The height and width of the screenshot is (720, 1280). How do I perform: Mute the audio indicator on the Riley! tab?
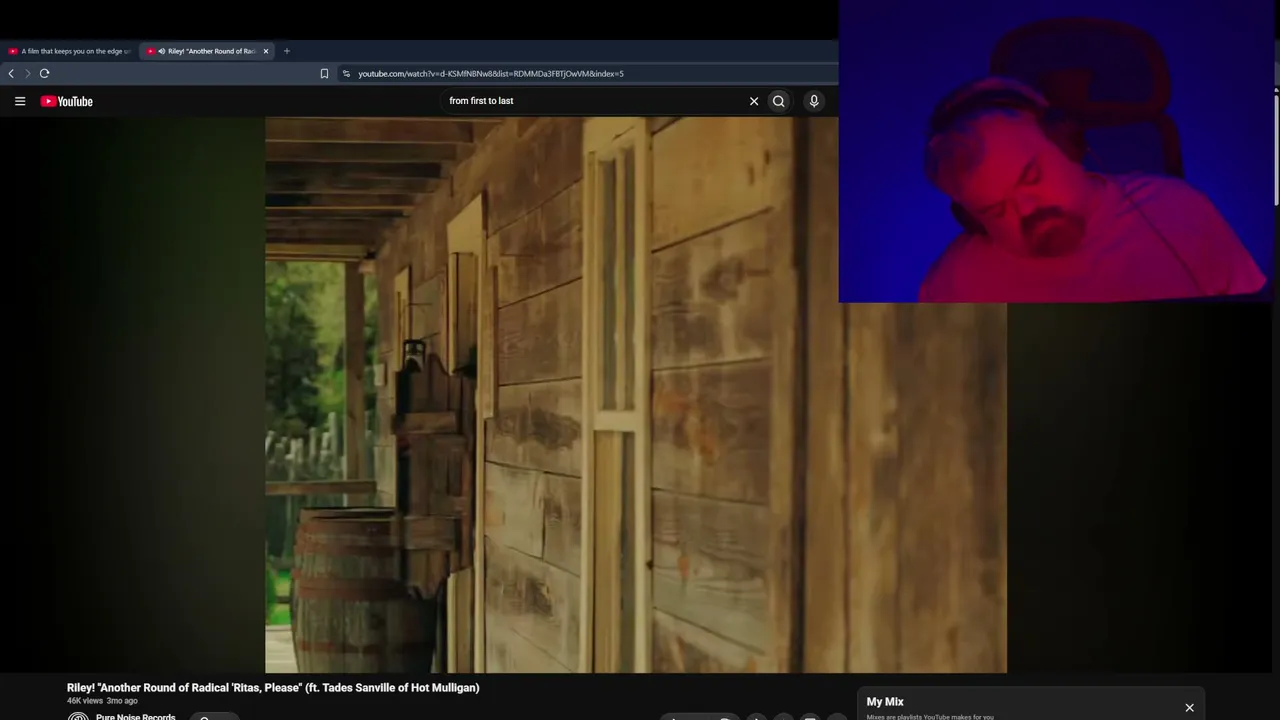click(162, 51)
